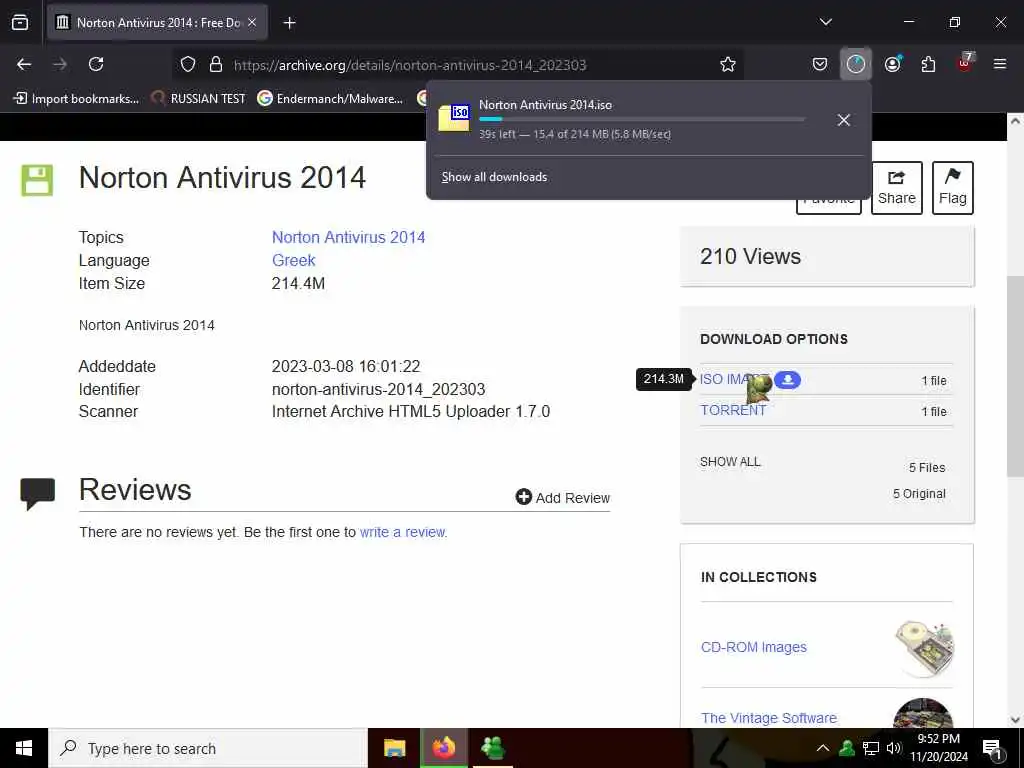Click the scrollbar up arrow
This screenshot has height=768, width=1024.
[x=1014, y=121]
